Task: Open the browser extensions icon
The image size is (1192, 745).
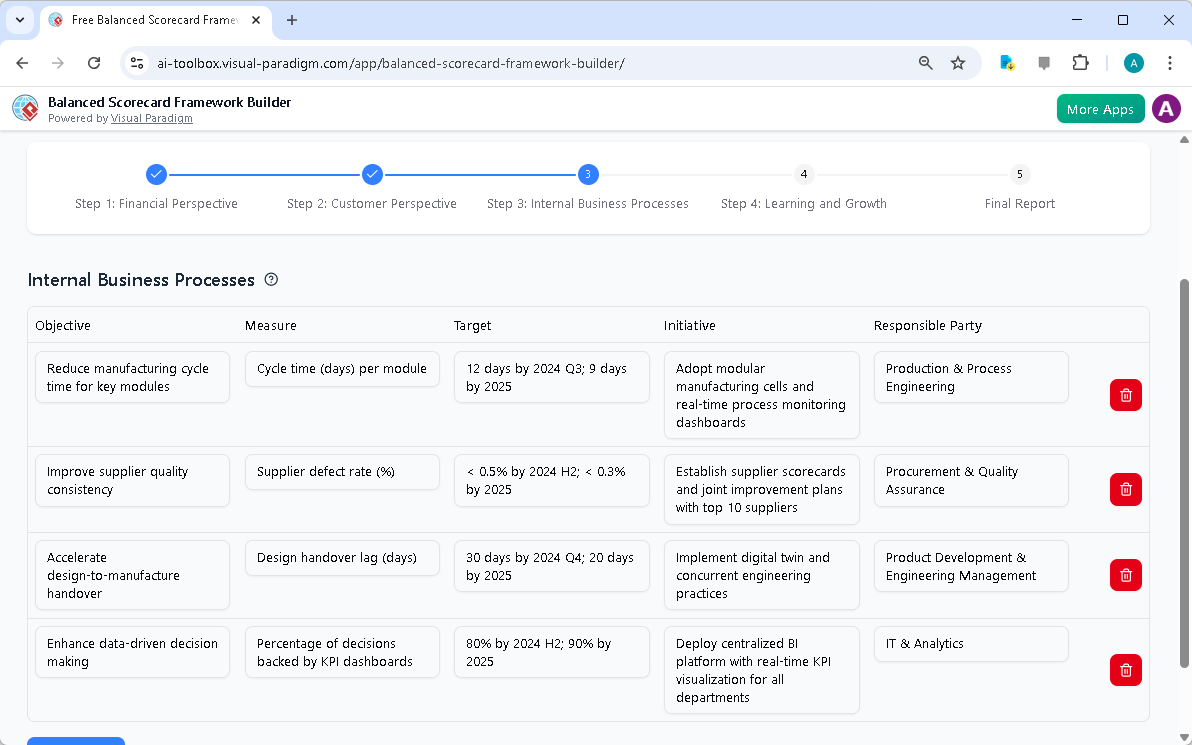Action: (1080, 62)
